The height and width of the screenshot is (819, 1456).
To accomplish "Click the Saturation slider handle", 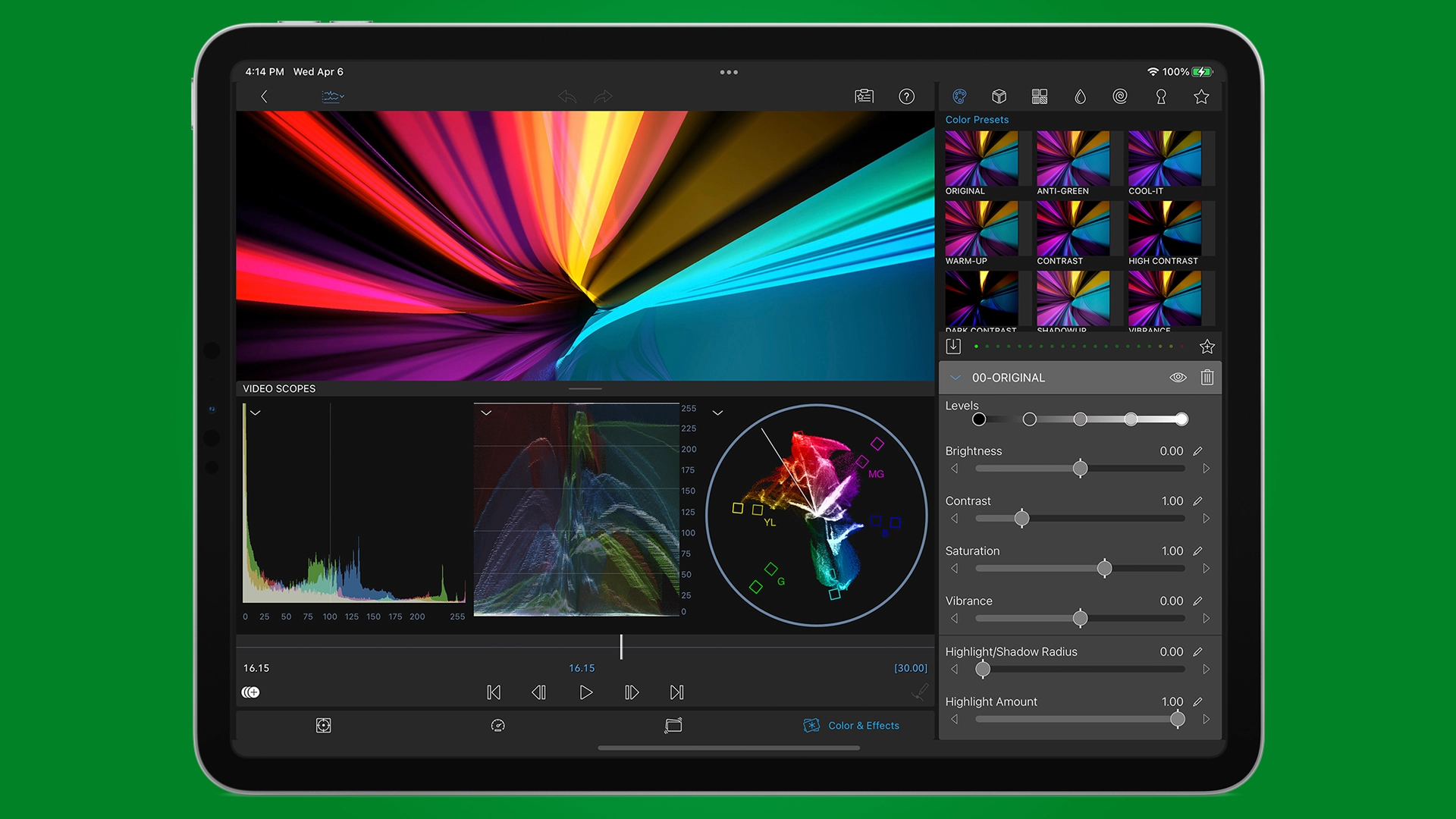I will click(1105, 569).
